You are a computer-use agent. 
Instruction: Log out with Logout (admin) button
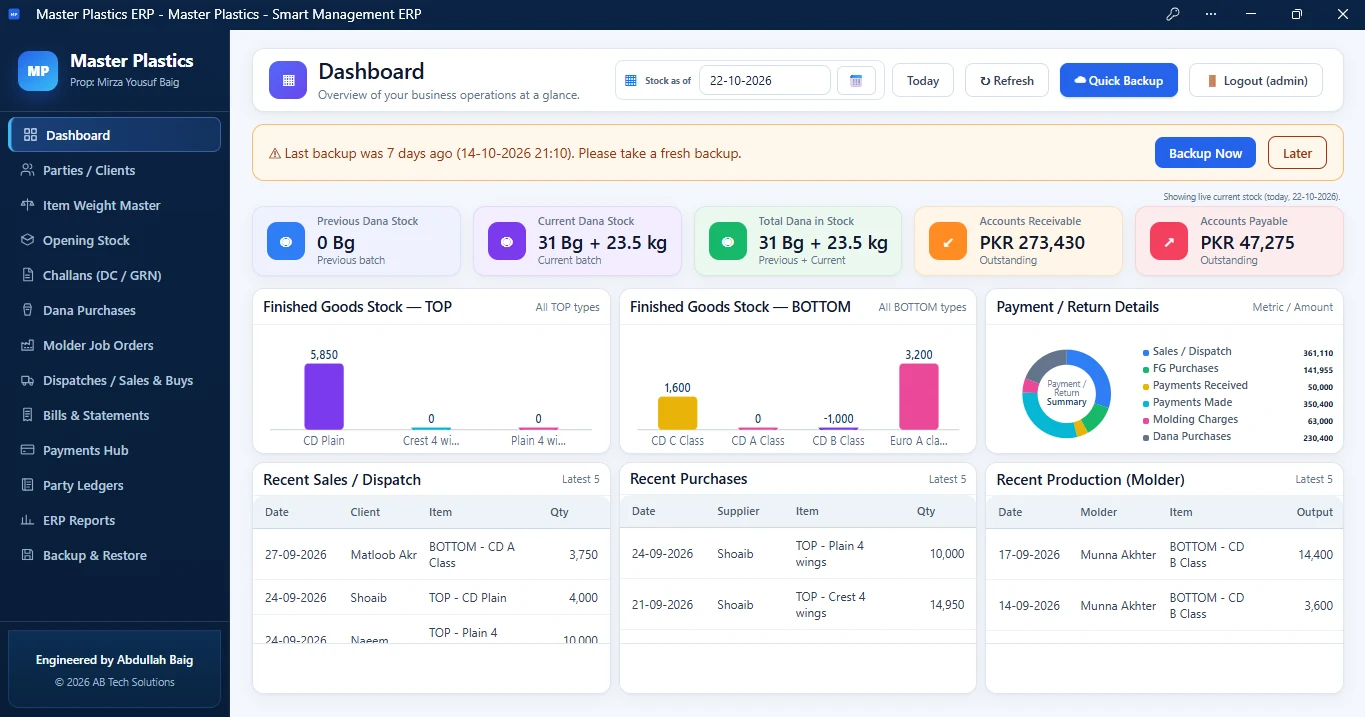click(x=1256, y=80)
